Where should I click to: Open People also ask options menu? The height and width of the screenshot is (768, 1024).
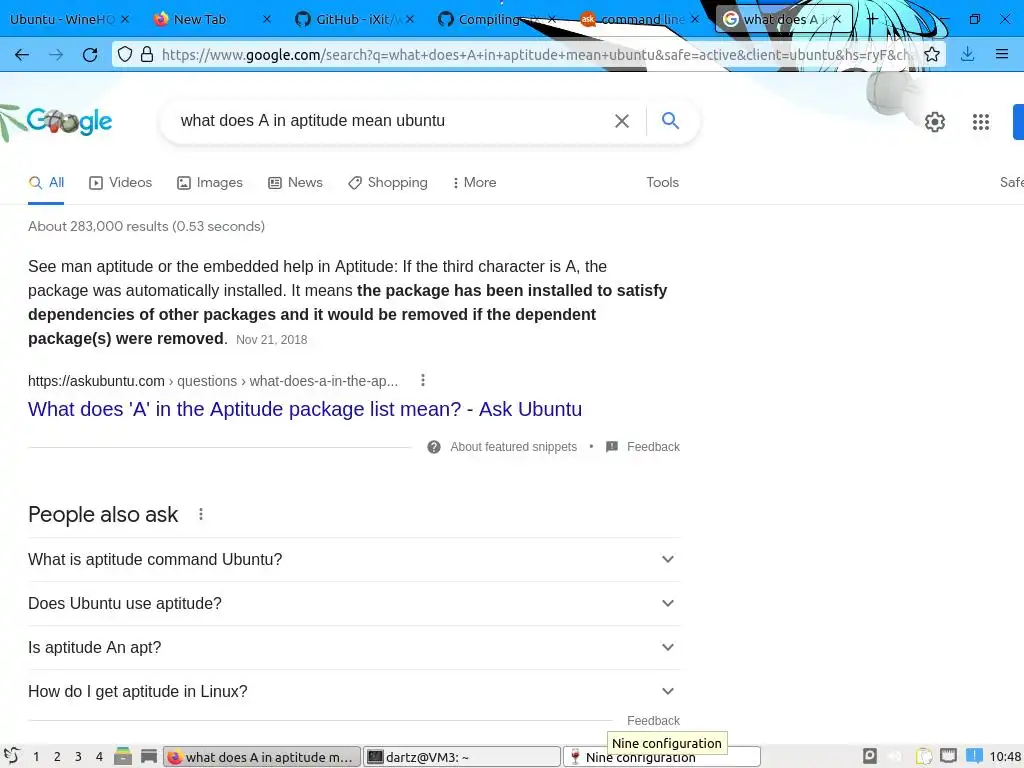(x=200, y=515)
